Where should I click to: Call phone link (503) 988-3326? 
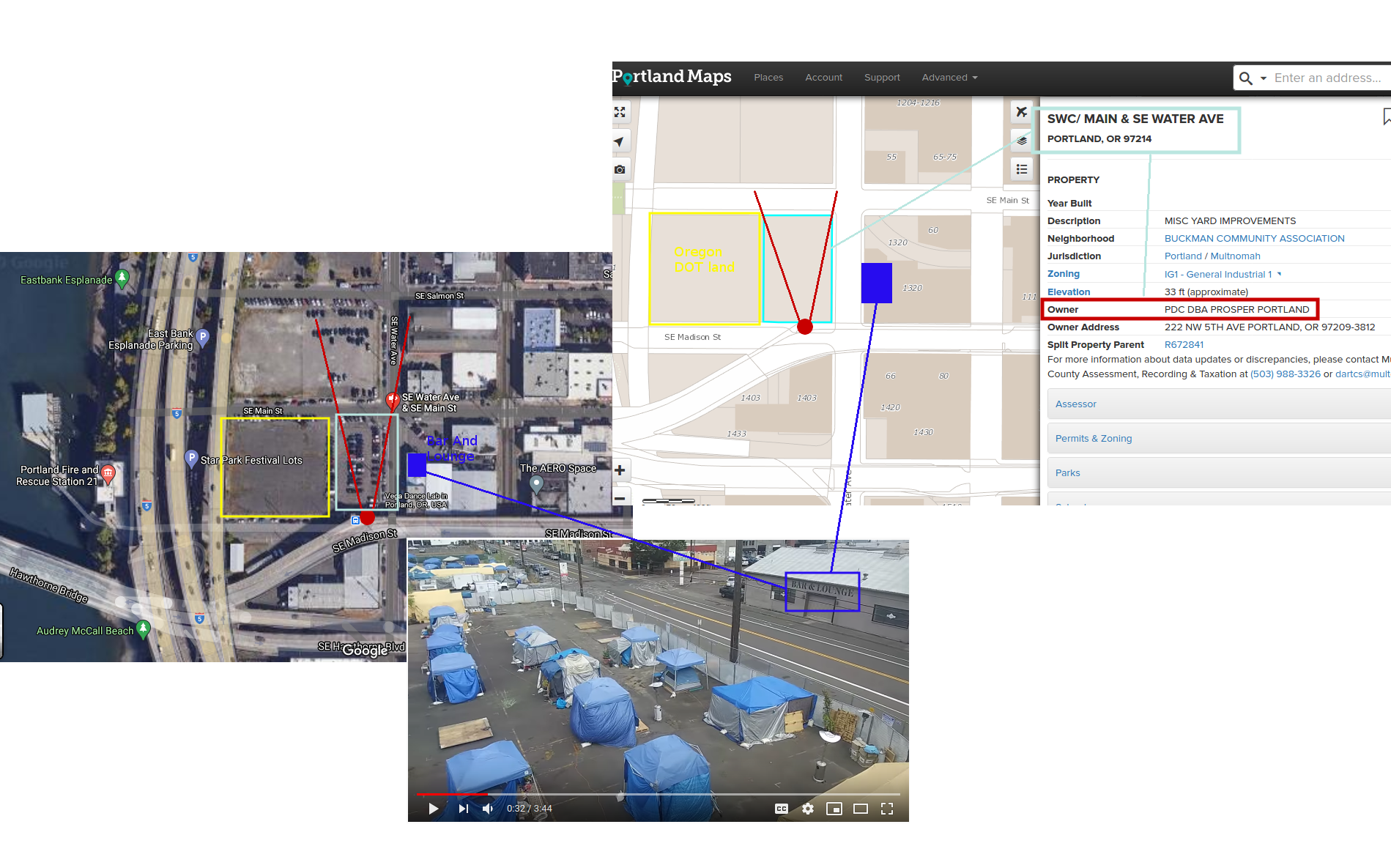point(1285,374)
